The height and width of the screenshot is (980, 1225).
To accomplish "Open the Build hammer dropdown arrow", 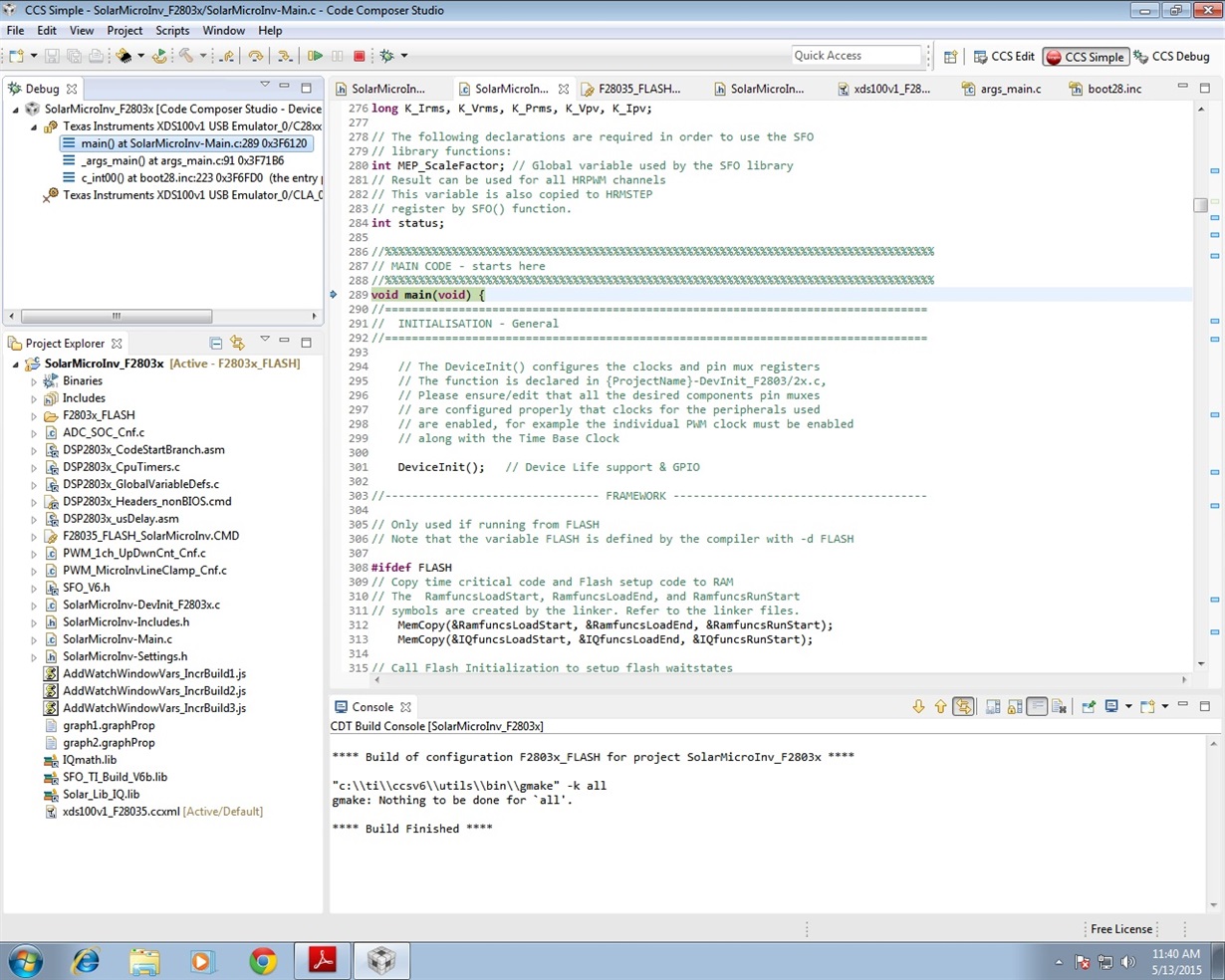I will click(203, 56).
